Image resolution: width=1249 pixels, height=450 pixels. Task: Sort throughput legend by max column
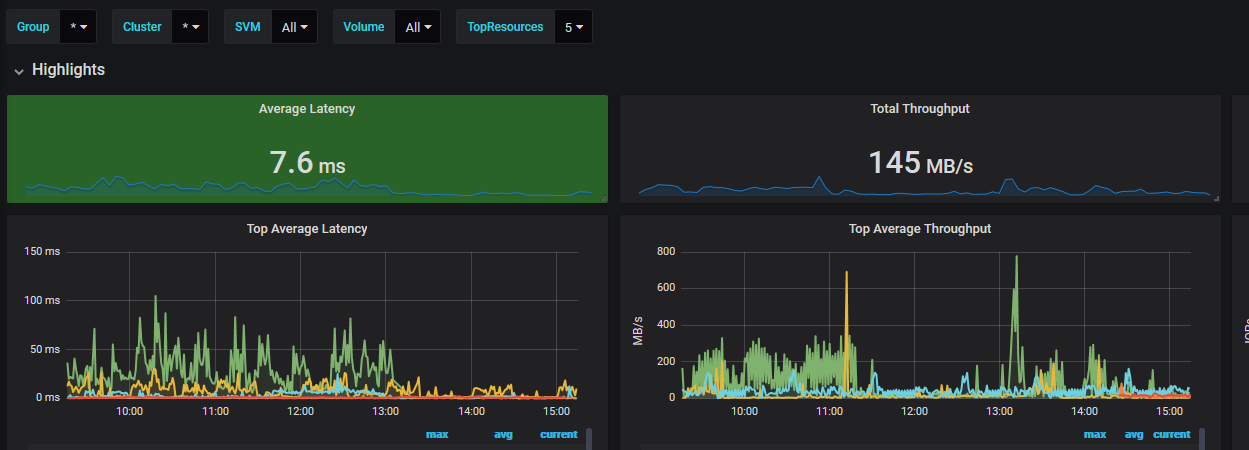tap(1095, 435)
